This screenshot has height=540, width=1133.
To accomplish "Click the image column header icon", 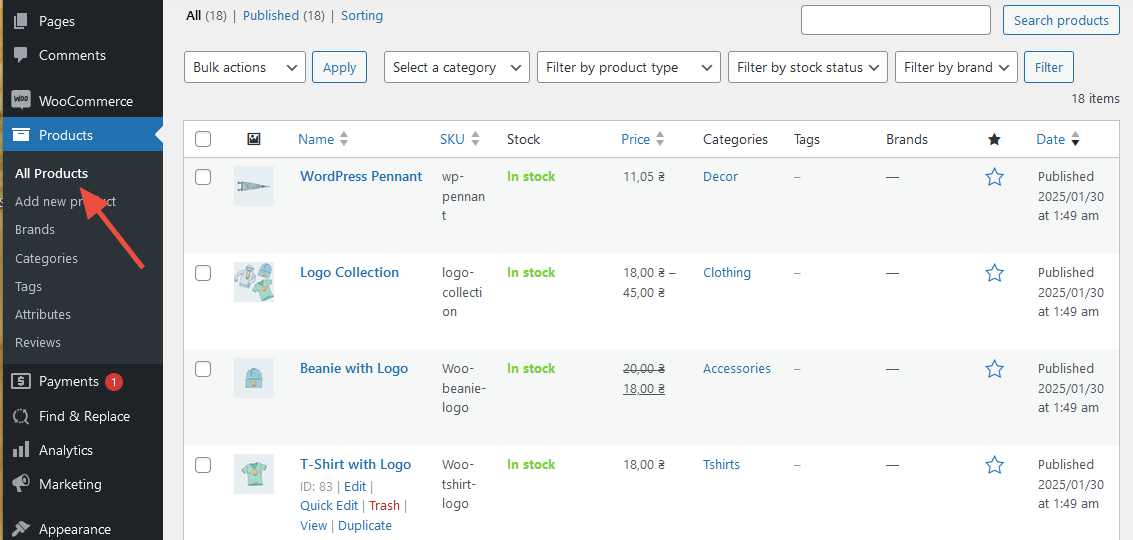I will point(254,139).
